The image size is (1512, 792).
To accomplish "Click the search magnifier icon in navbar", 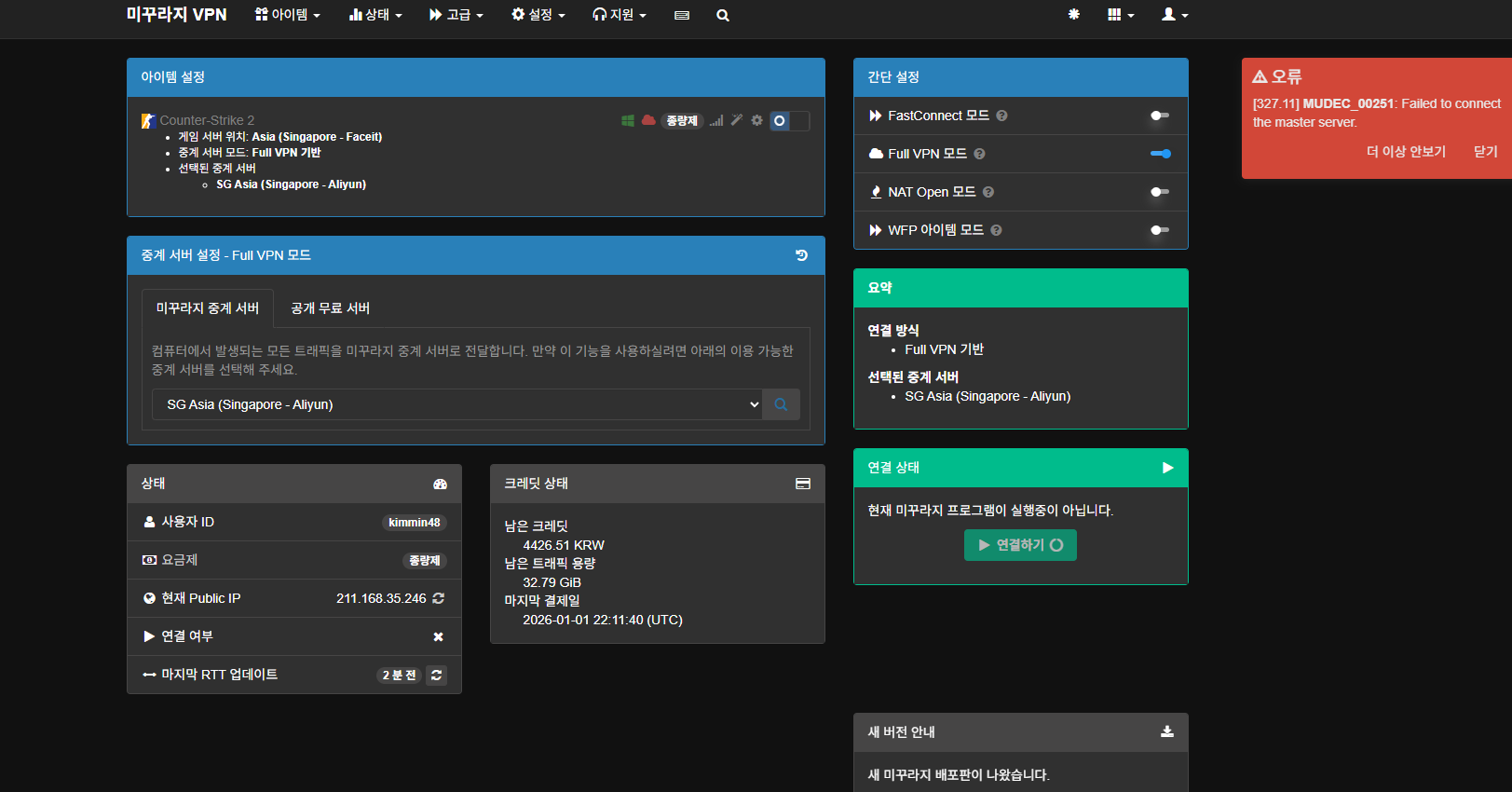I will tap(722, 16).
